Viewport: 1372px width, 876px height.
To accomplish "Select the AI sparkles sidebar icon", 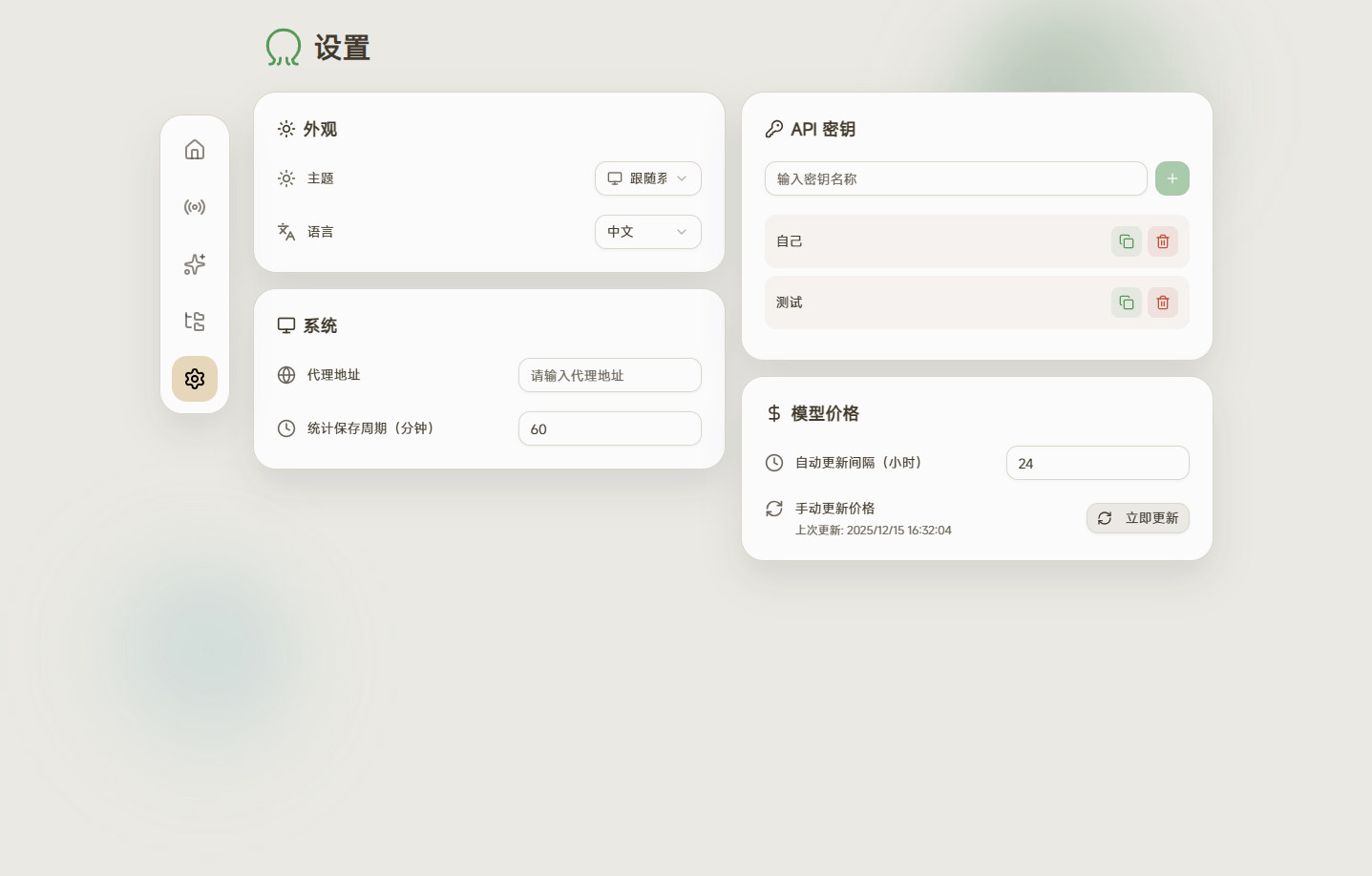I will (194, 264).
